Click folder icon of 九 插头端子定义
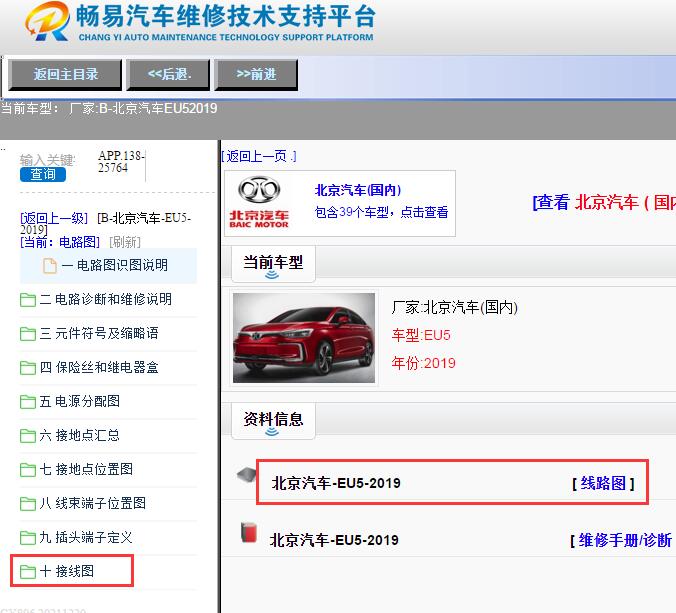The image size is (676, 613). click(x=28, y=538)
